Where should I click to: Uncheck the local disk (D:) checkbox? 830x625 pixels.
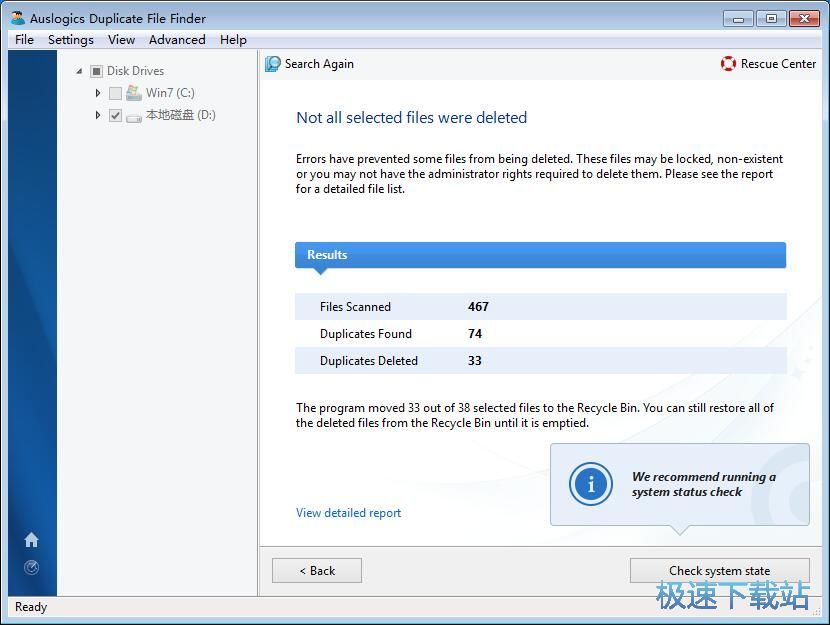click(x=115, y=115)
